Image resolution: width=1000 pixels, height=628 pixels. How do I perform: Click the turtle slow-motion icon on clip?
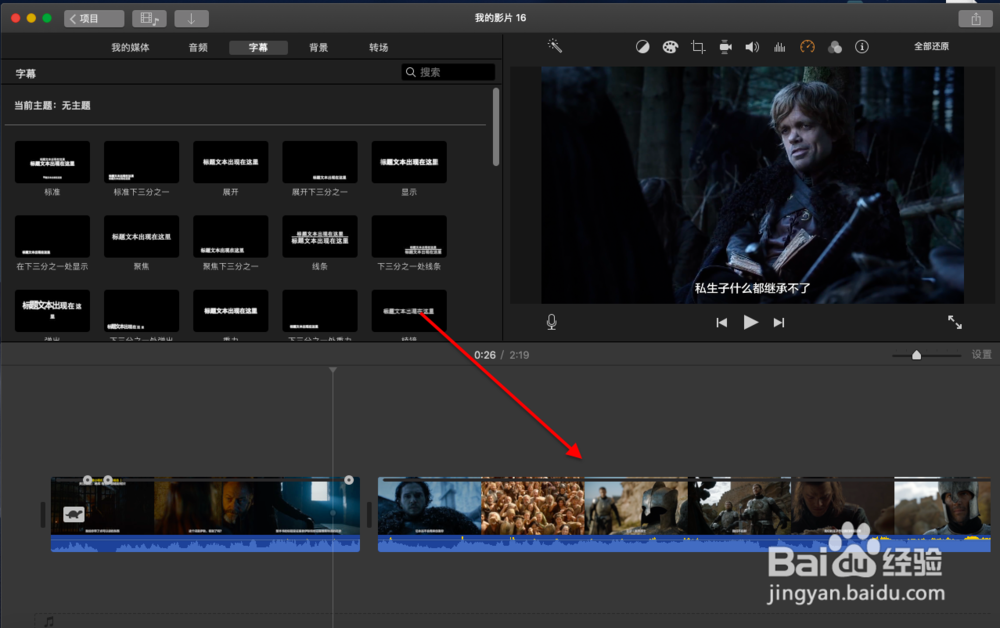pyautogui.click(x=74, y=514)
